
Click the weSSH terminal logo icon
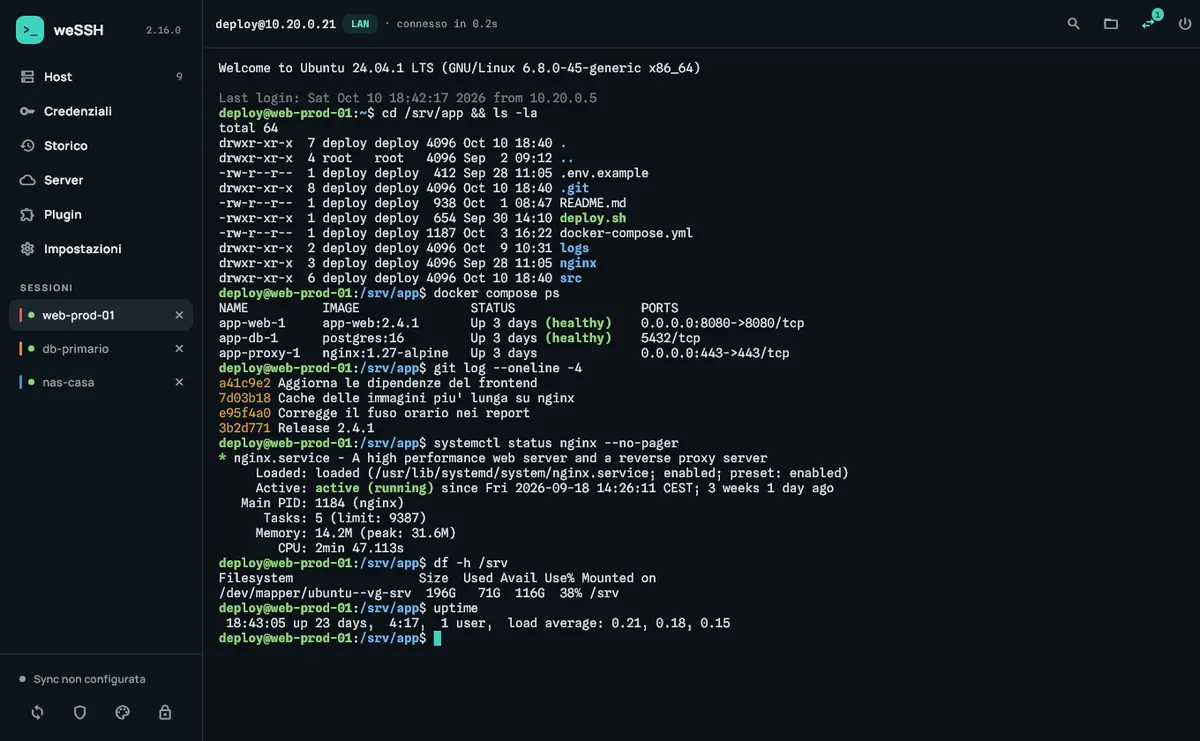(x=30, y=30)
